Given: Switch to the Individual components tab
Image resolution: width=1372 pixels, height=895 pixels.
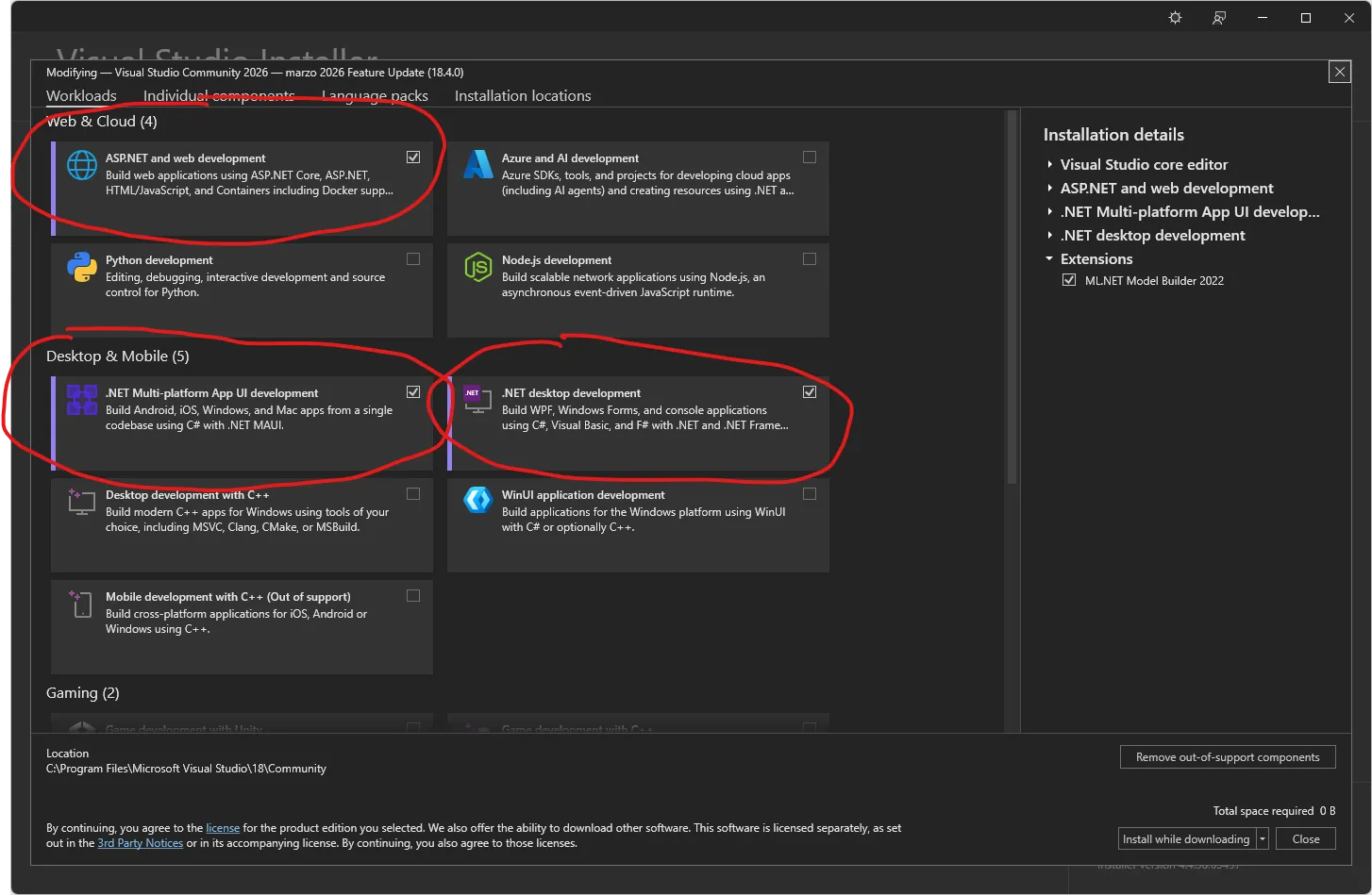Looking at the screenshot, I should (219, 96).
